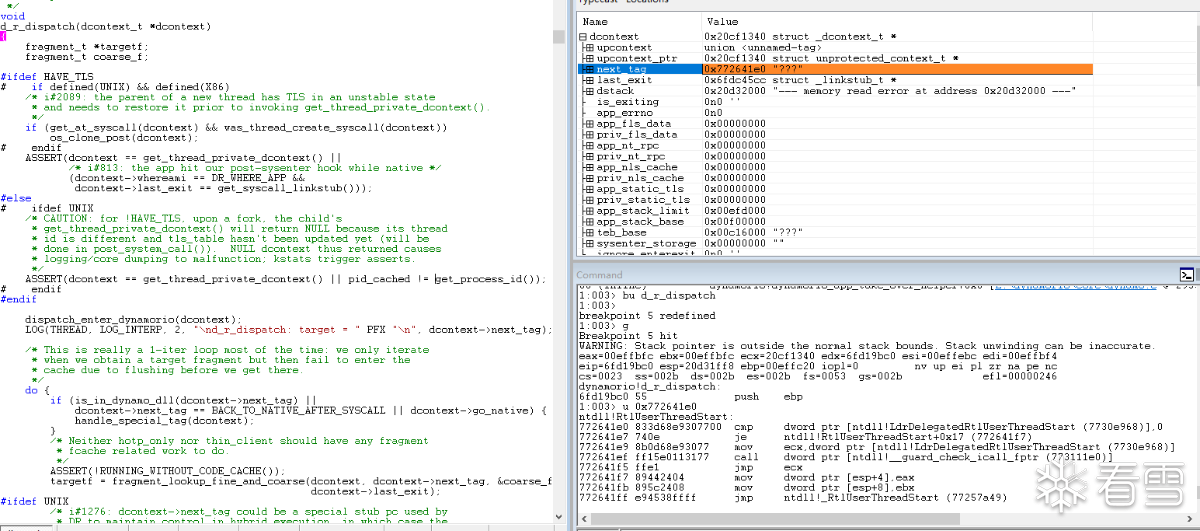Expand the app_stack_base node
The height and width of the screenshot is (531, 1200).
[590, 222]
